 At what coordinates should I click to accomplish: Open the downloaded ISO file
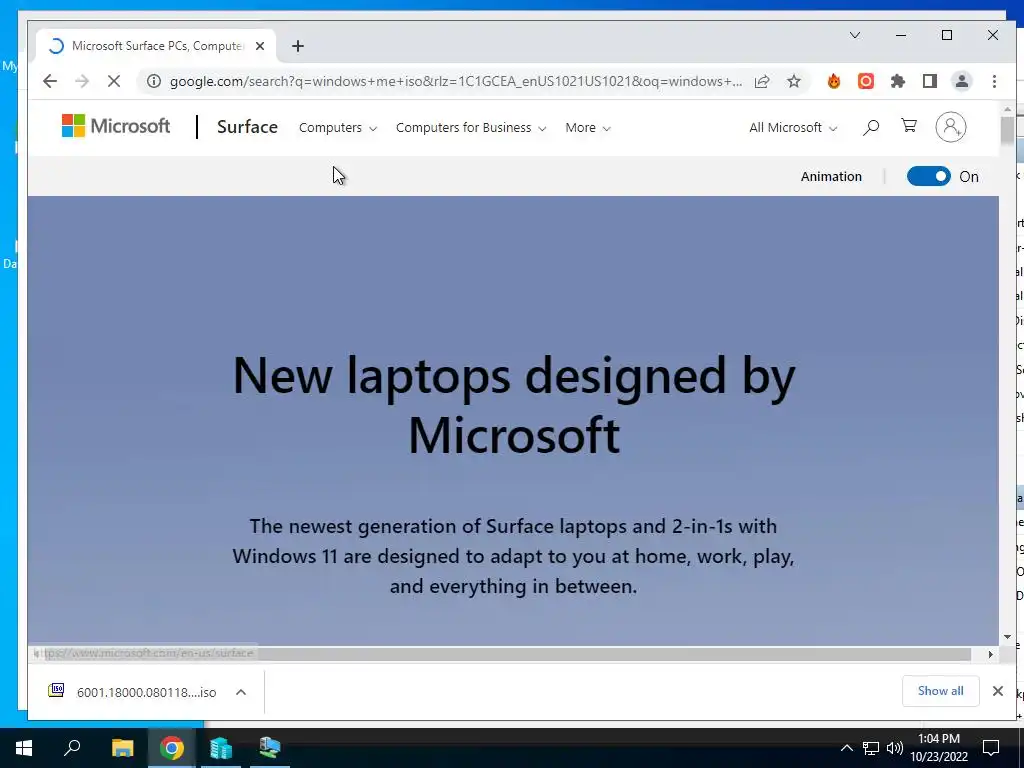(x=132, y=692)
